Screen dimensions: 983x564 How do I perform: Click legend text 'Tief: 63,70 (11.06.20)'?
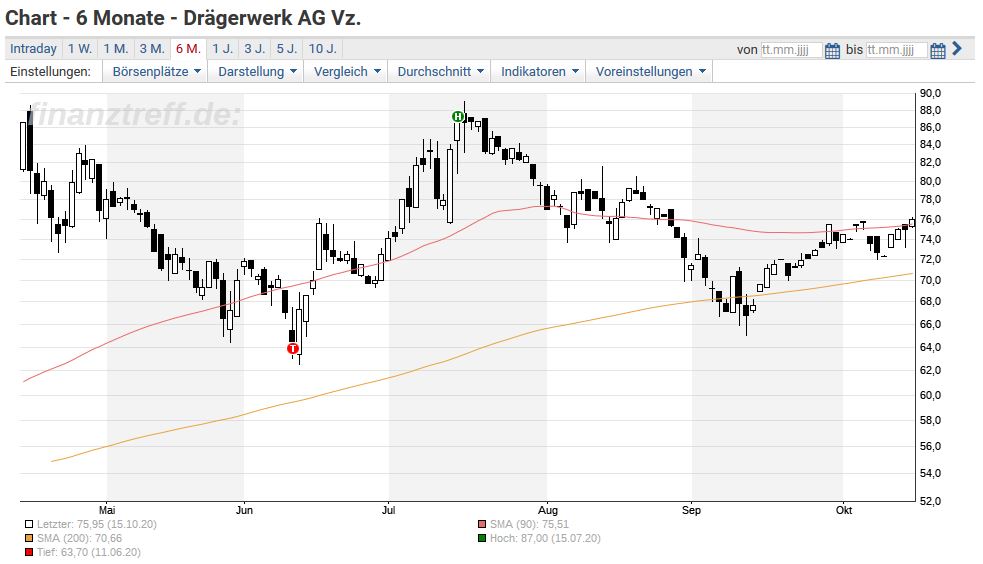tap(88, 553)
